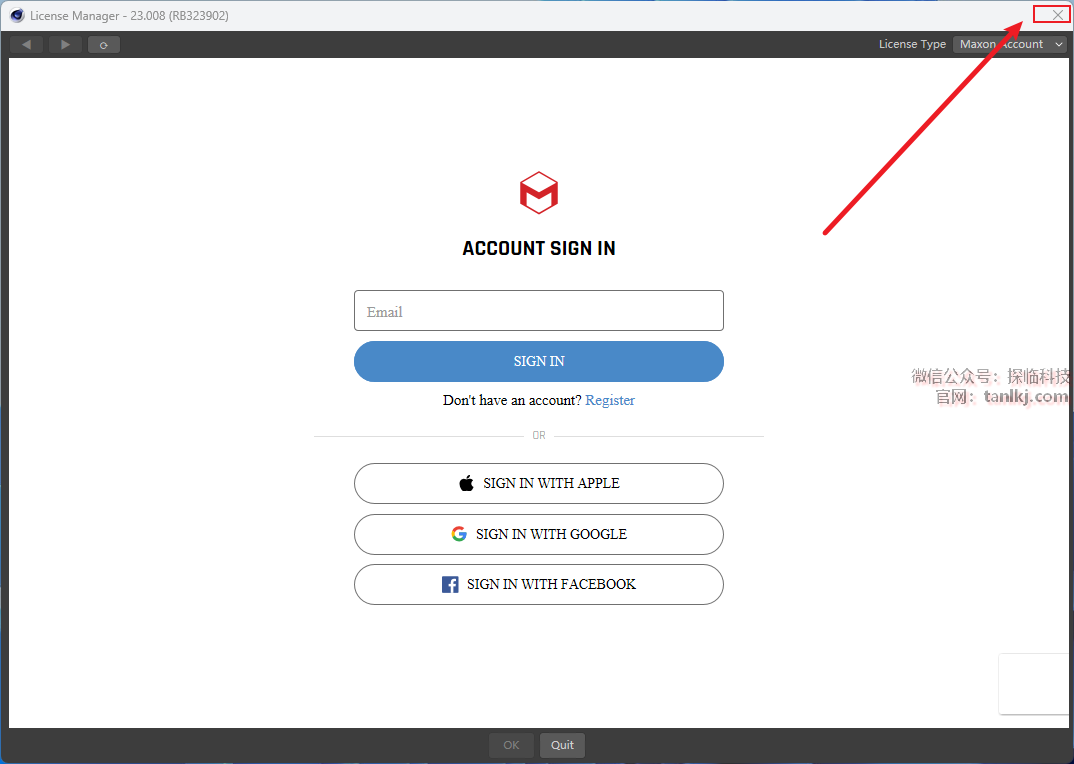Viewport: 1074px width, 764px height.
Task: Click the Google G logo icon
Action: pyautogui.click(x=459, y=534)
